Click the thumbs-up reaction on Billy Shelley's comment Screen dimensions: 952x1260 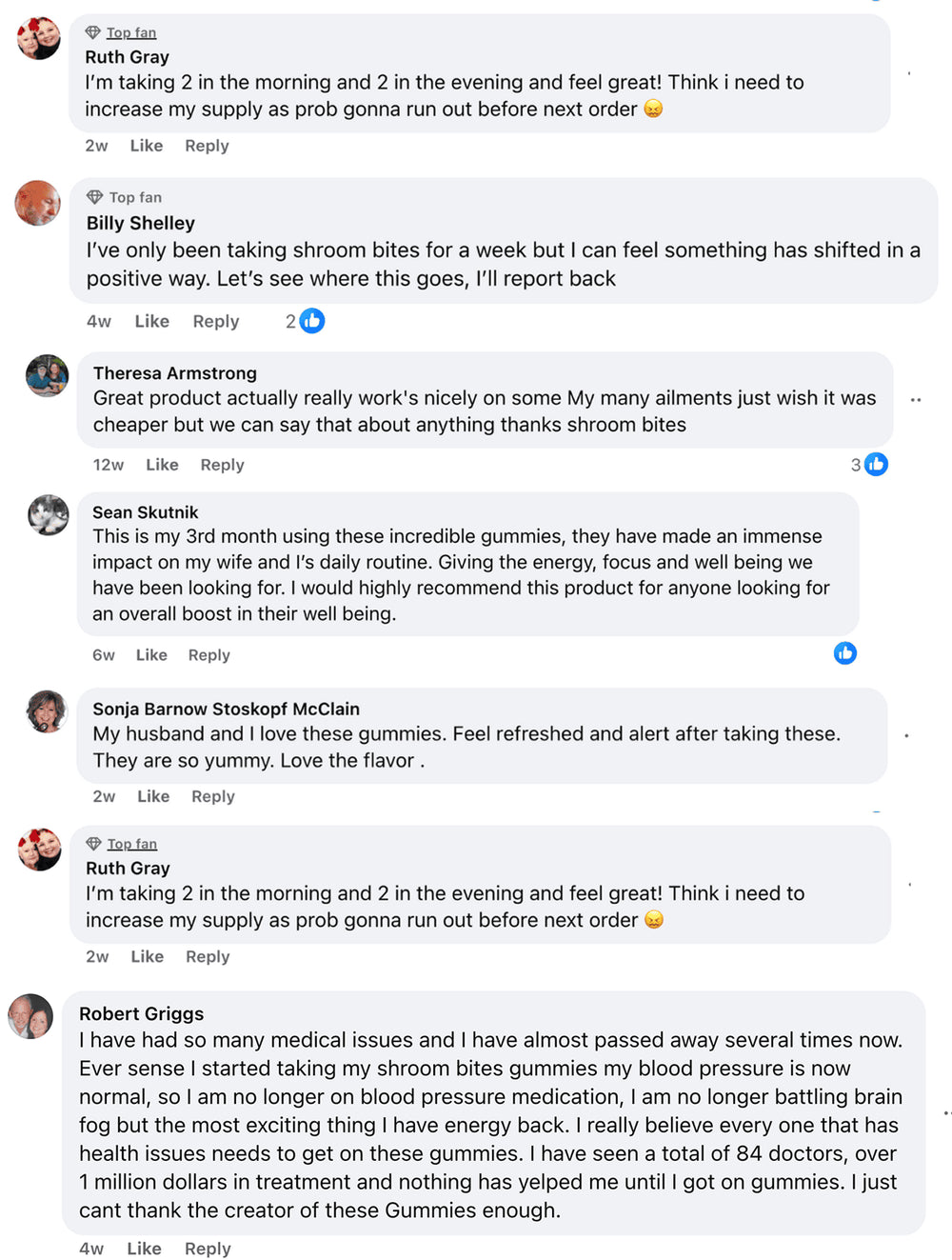(311, 321)
